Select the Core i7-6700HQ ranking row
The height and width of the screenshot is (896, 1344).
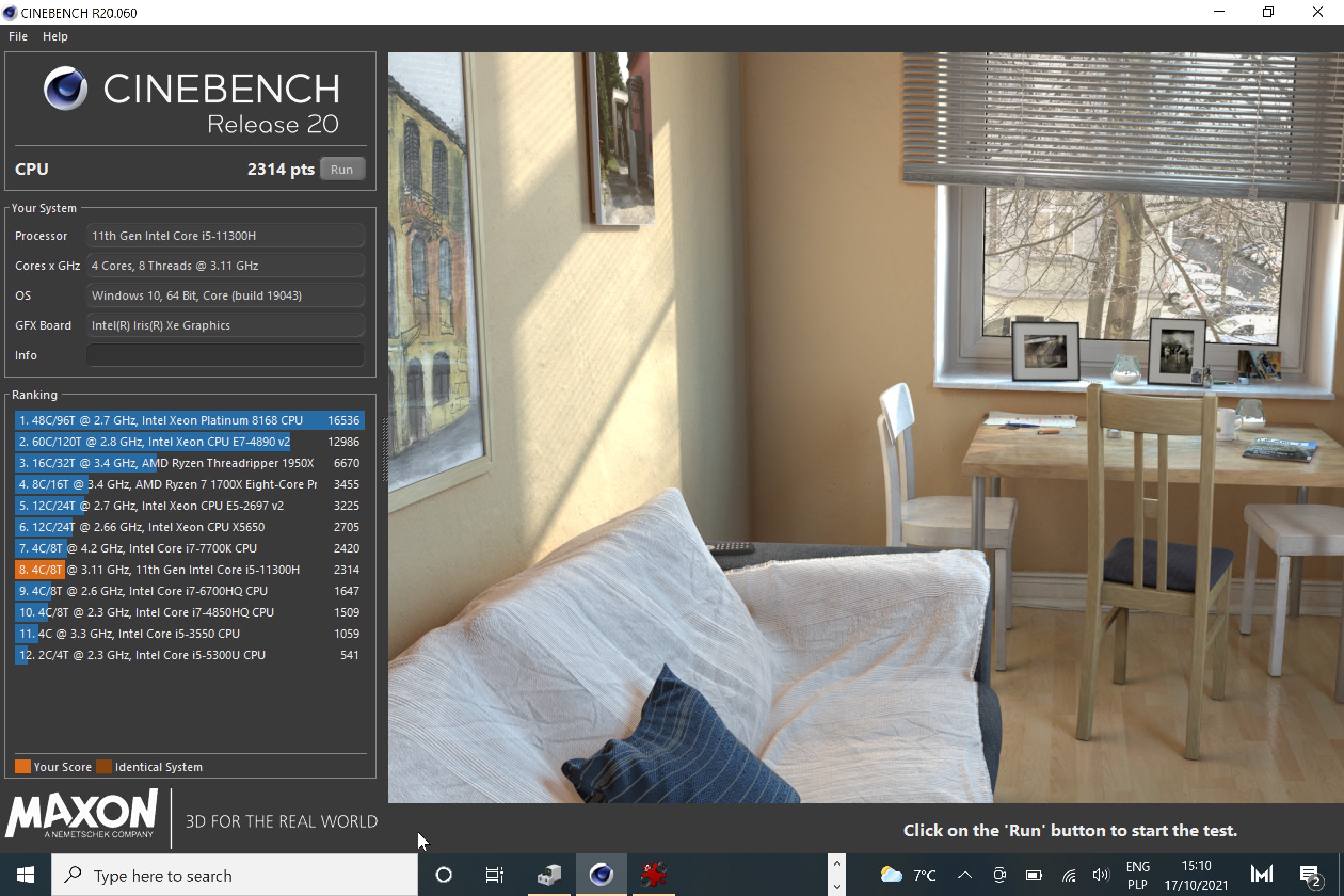(190, 591)
